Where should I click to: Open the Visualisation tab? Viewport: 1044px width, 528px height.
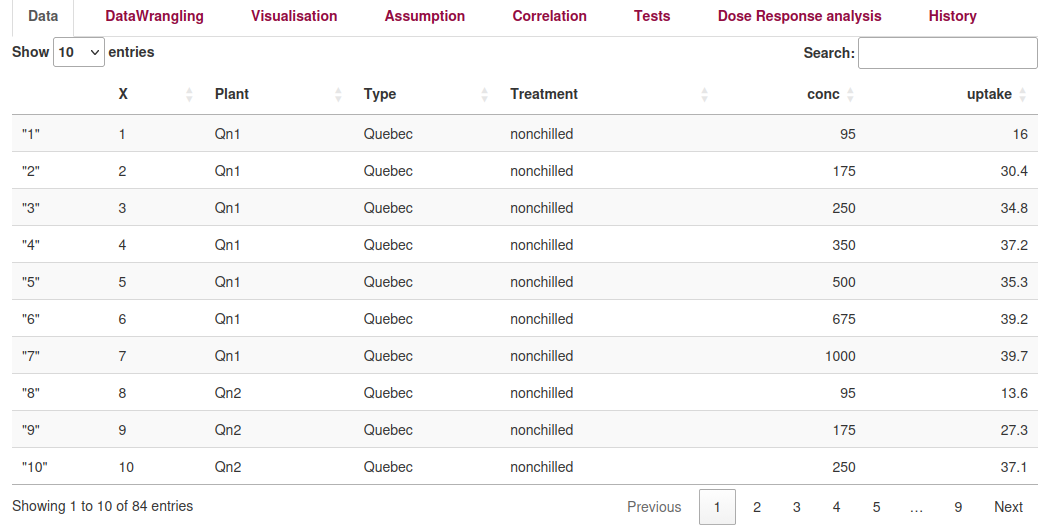point(294,16)
